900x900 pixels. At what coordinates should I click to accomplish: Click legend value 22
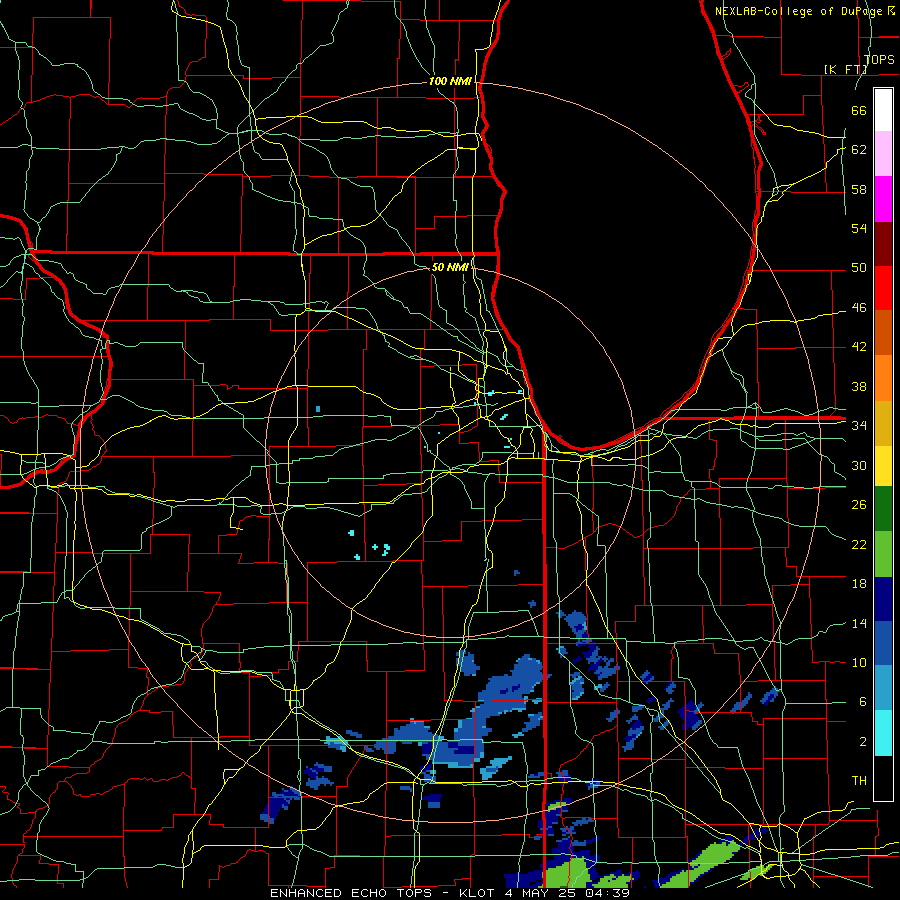pyautogui.click(x=859, y=544)
